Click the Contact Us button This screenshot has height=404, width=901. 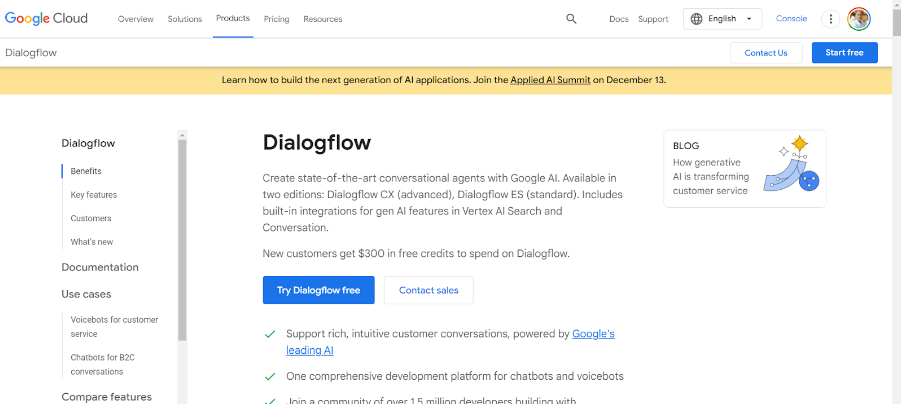point(766,53)
